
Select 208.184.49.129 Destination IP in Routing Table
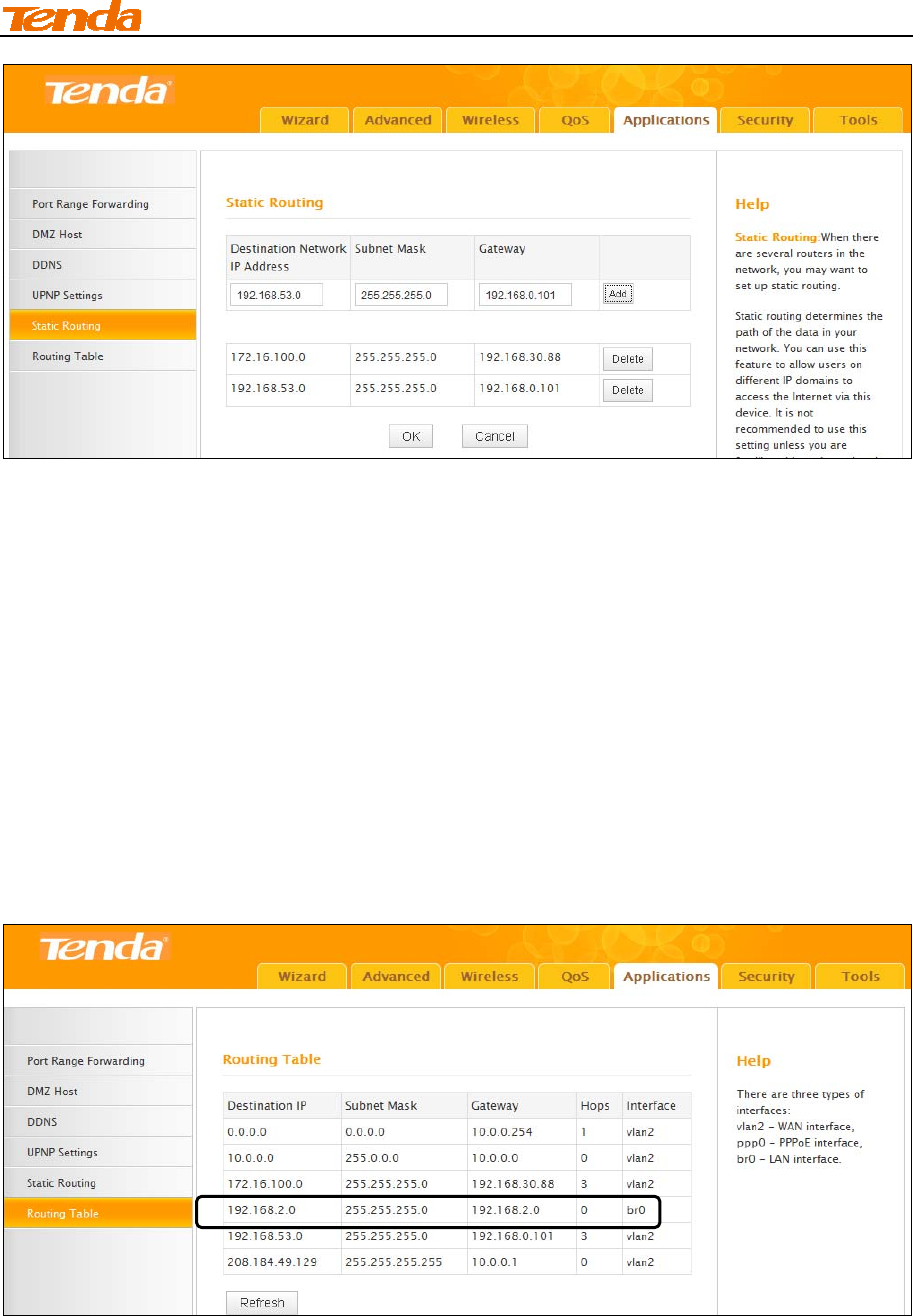272,1262
